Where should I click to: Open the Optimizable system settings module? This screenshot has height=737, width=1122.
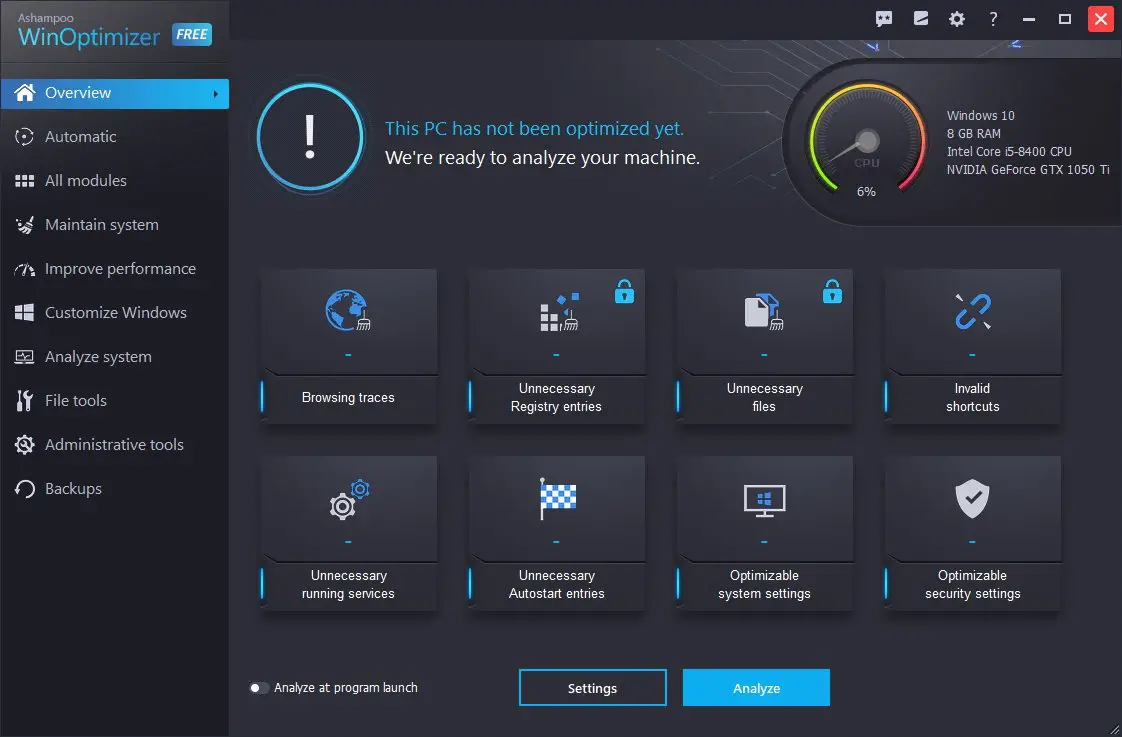coord(764,533)
